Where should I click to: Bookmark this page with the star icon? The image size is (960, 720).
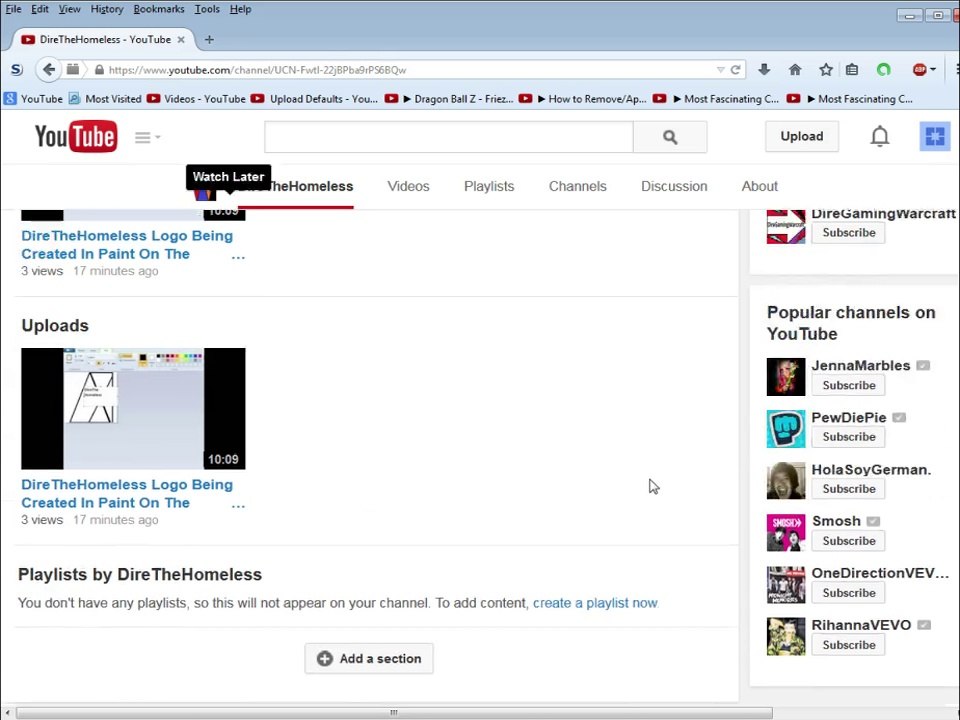point(825,69)
